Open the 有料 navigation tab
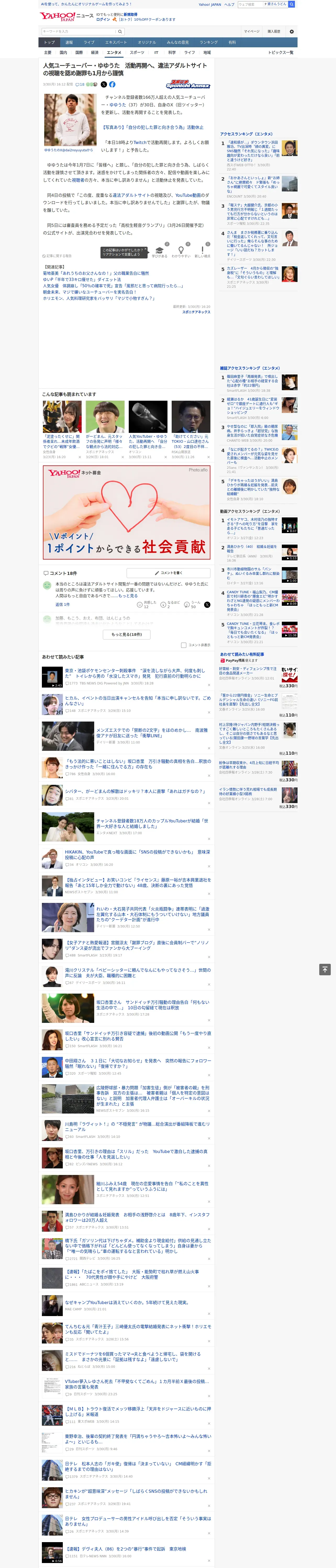Screen dimensions: 336x1568 [x=232, y=43]
